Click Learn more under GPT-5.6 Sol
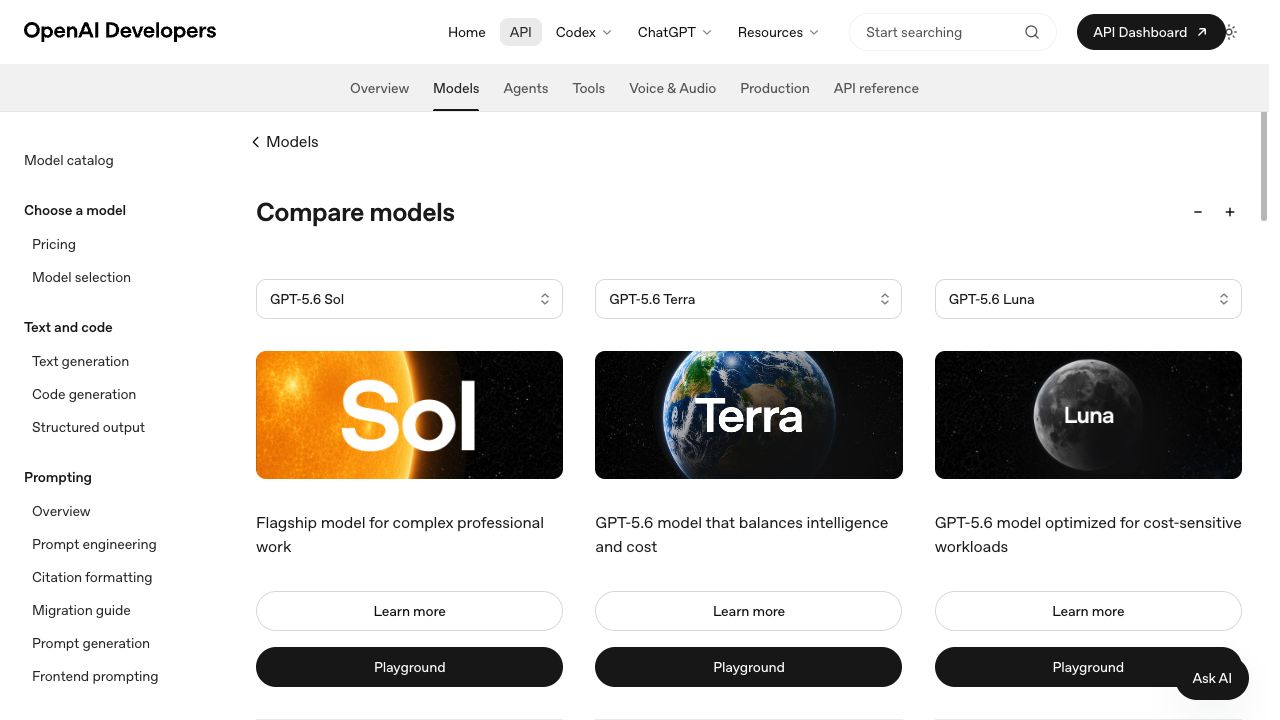Image resolution: width=1280 pixels, height=720 pixels. (409, 611)
